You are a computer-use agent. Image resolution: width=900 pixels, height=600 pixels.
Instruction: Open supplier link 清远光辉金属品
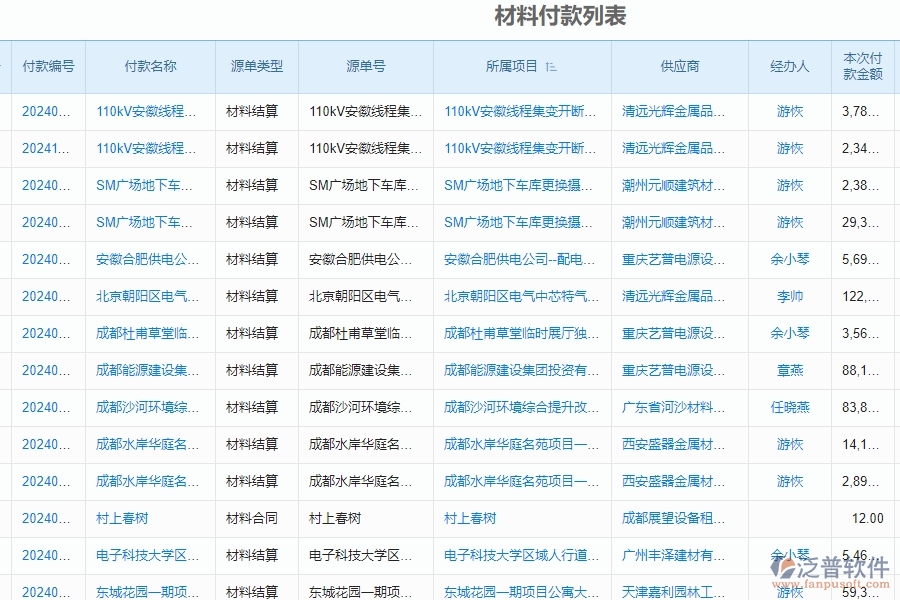pos(671,111)
